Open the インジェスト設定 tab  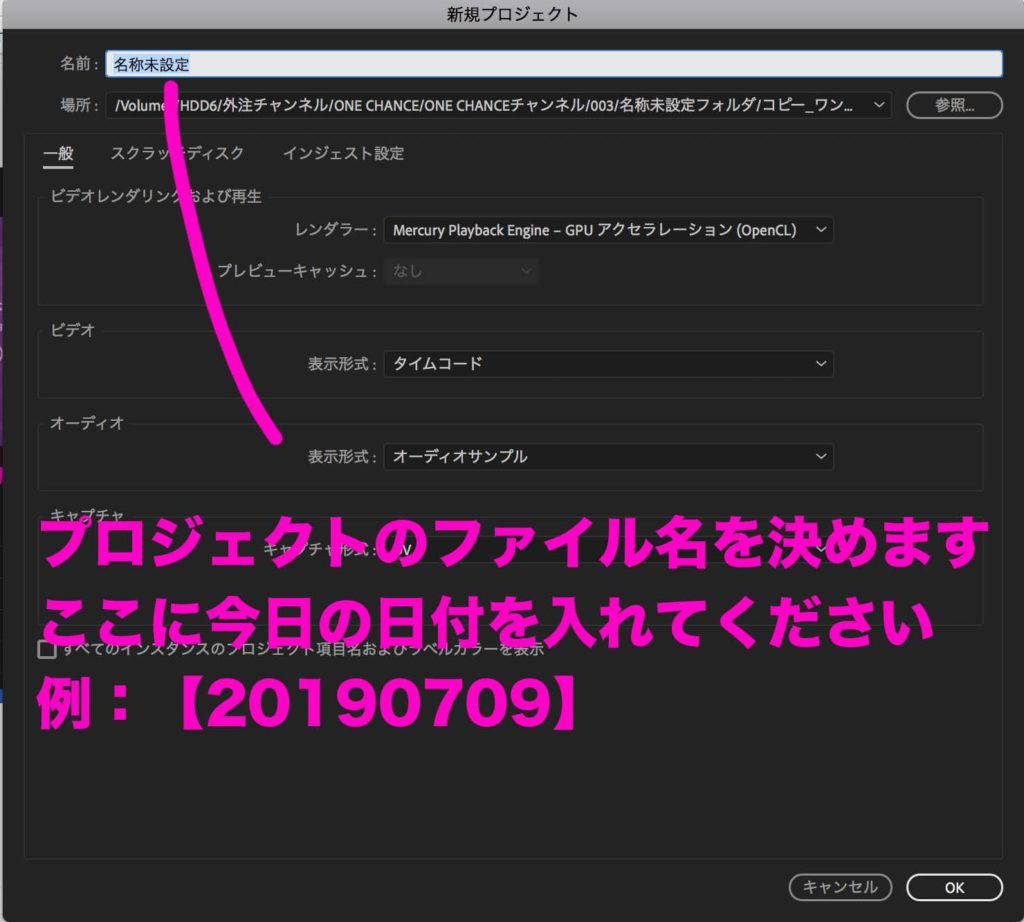click(x=343, y=153)
